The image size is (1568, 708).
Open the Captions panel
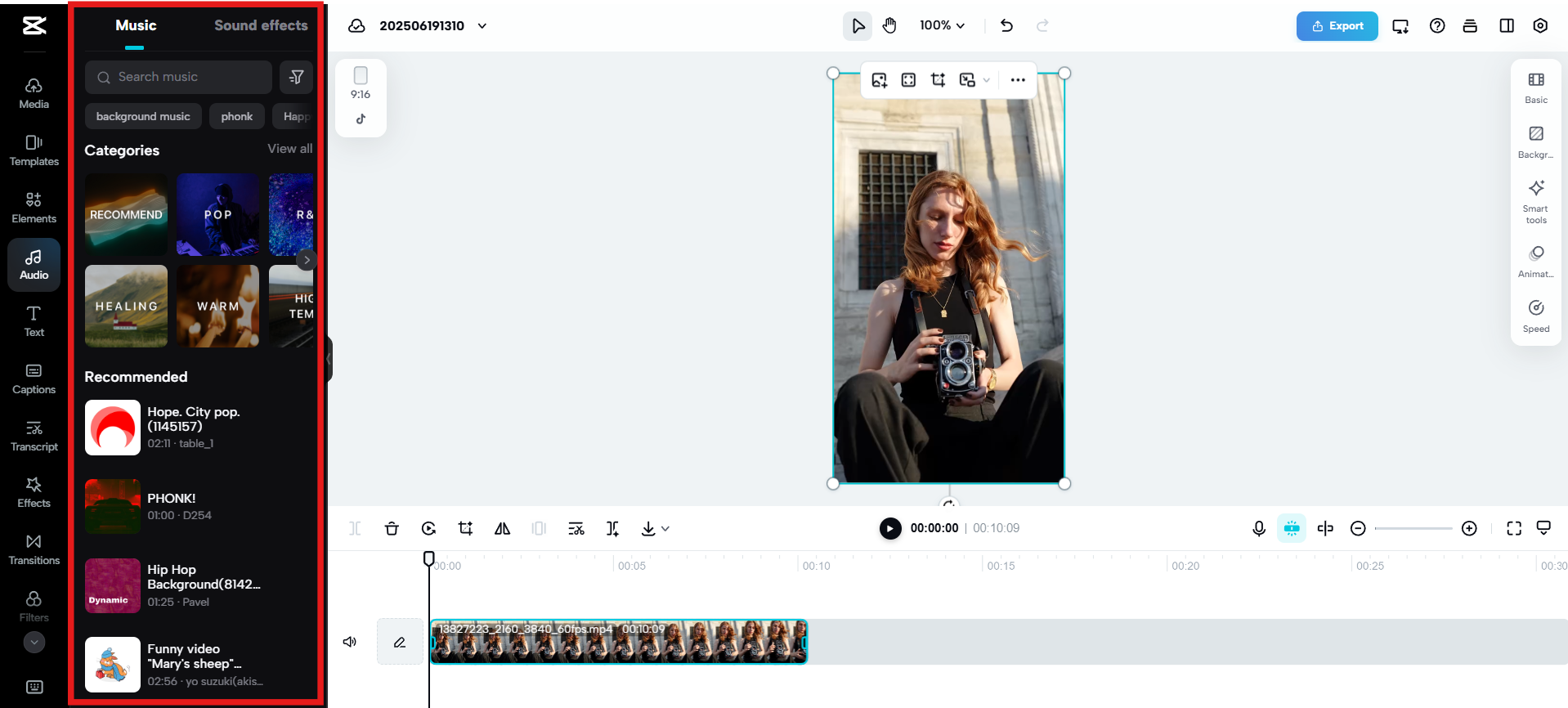coord(34,379)
